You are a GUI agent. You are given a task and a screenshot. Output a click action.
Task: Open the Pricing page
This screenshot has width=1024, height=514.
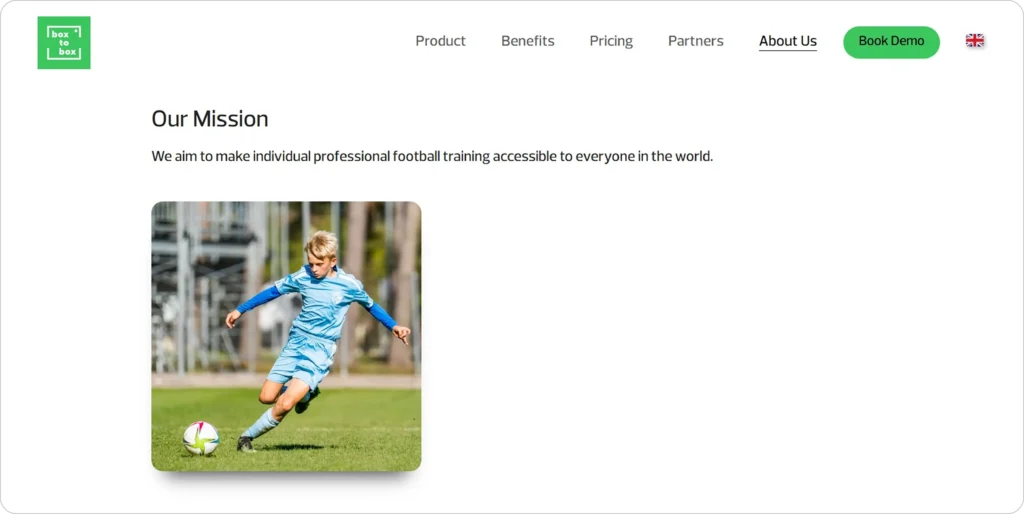coord(611,41)
